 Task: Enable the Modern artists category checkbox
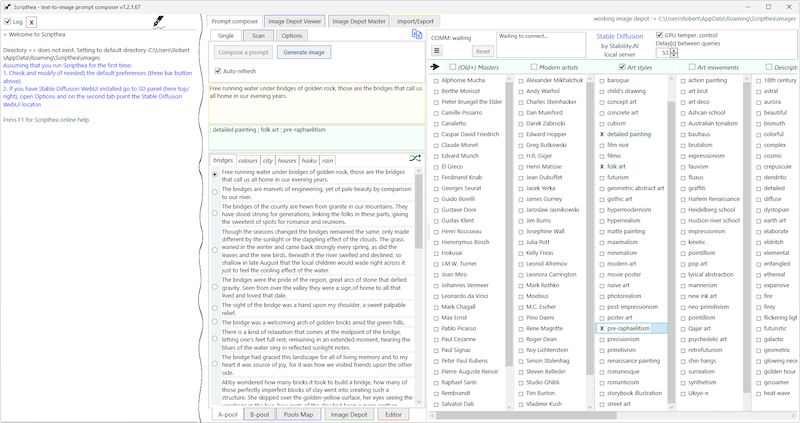point(523,67)
